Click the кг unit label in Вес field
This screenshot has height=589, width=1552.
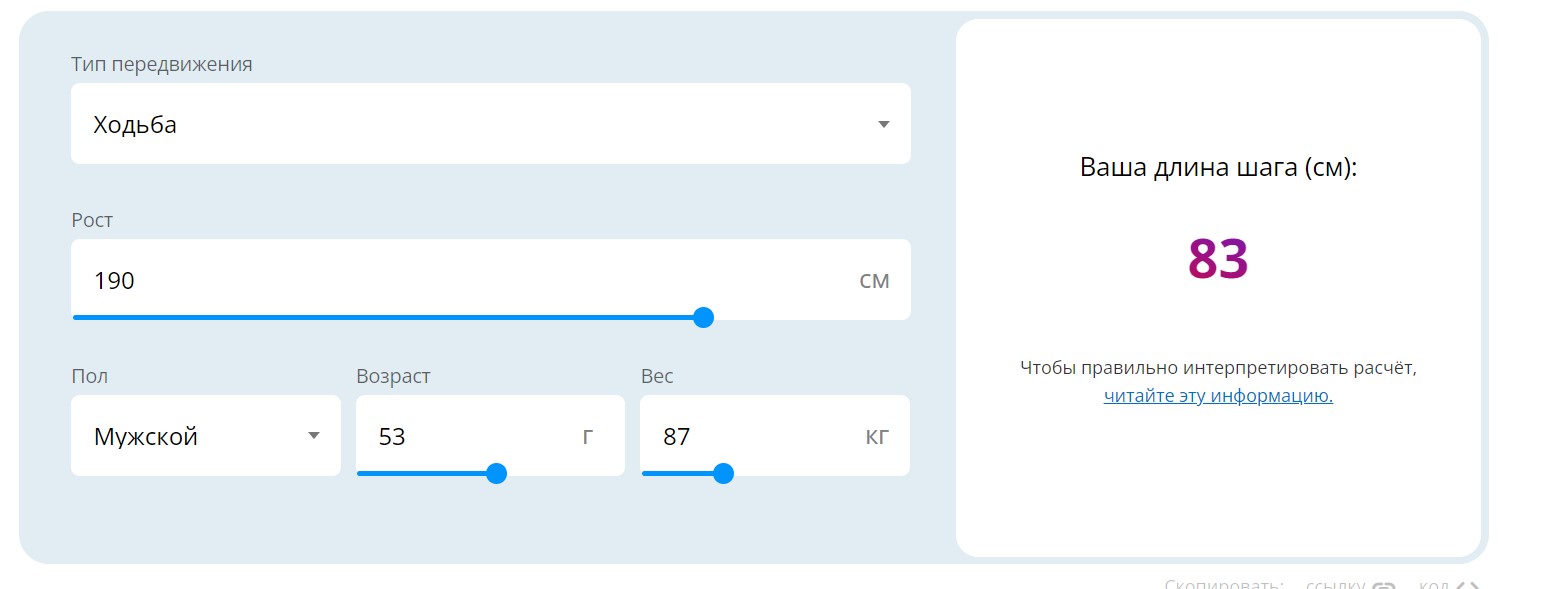[877, 437]
